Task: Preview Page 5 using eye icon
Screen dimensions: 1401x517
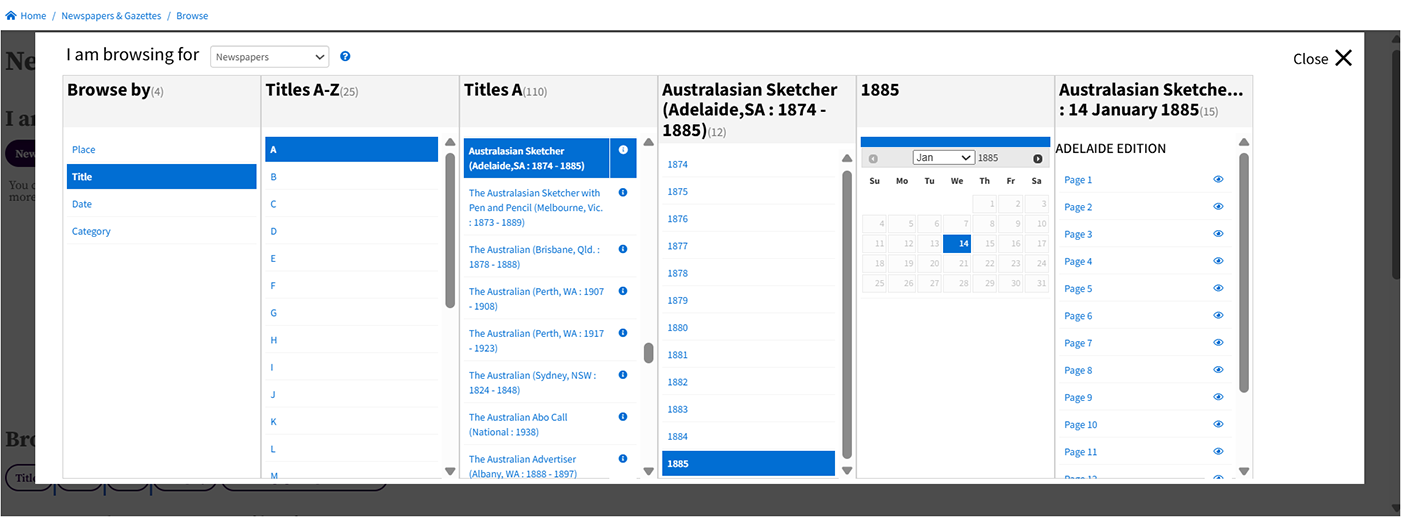Action: click(1218, 289)
